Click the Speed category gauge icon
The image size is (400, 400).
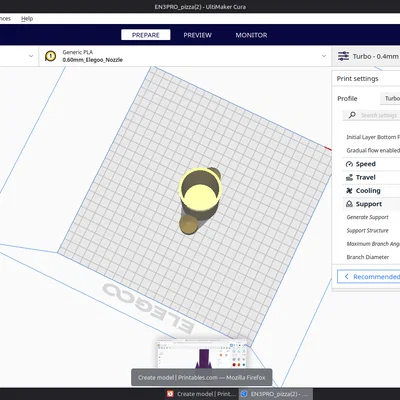coord(349,164)
